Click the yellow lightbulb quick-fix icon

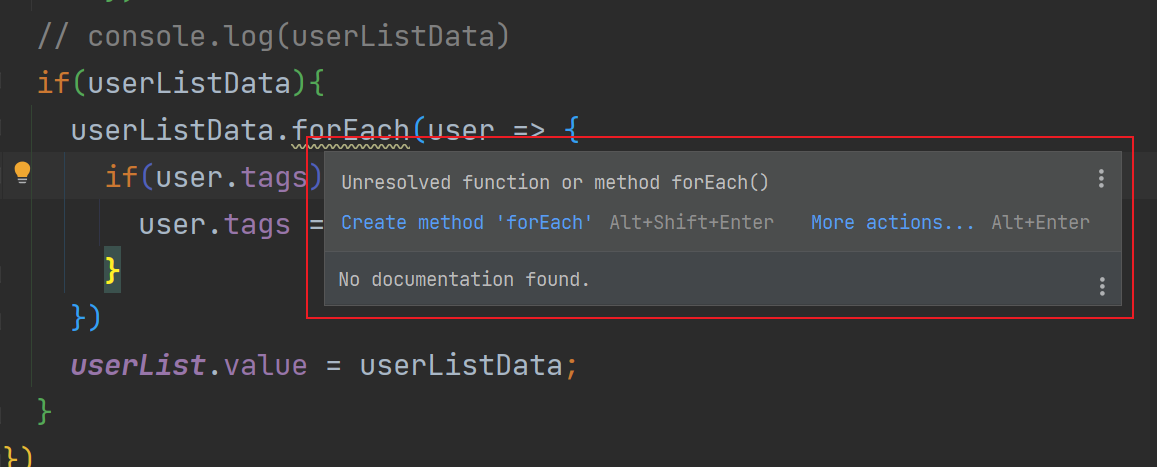click(22, 173)
